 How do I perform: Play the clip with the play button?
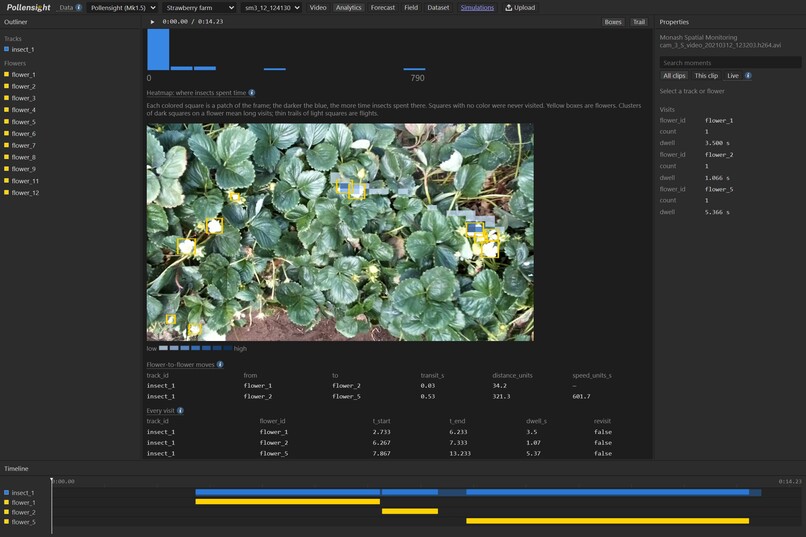point(152,22)
